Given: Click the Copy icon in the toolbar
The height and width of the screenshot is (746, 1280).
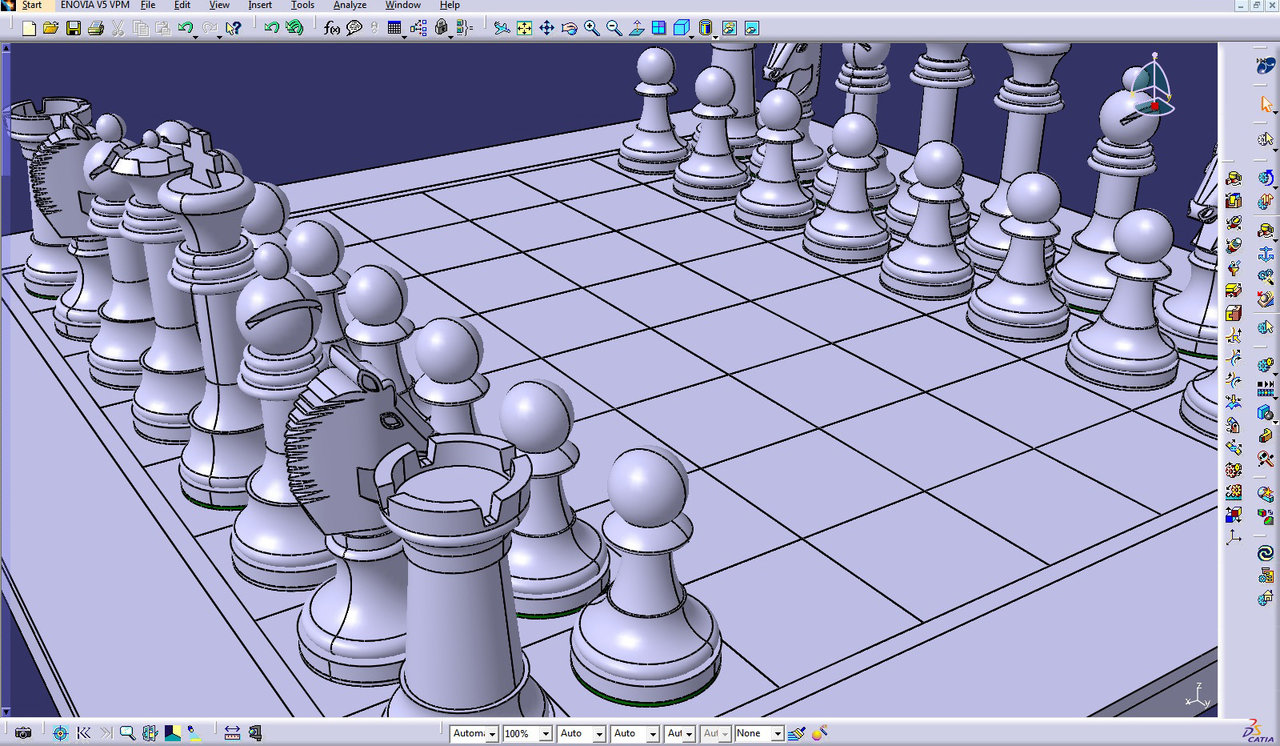Looking at the screenshot, I should (140, 28).
